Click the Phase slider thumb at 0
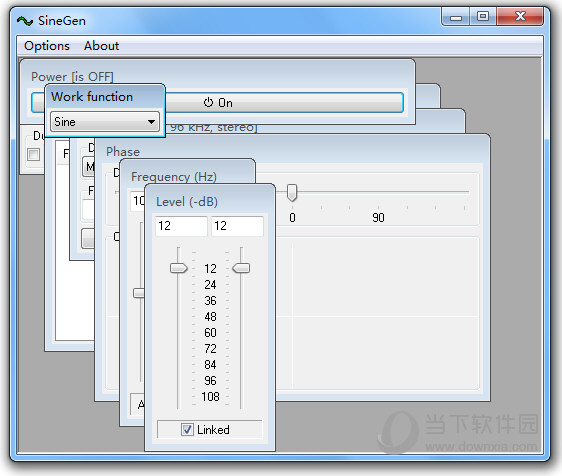562x476 pixels. pyautogui.click(x=292, y=193)
